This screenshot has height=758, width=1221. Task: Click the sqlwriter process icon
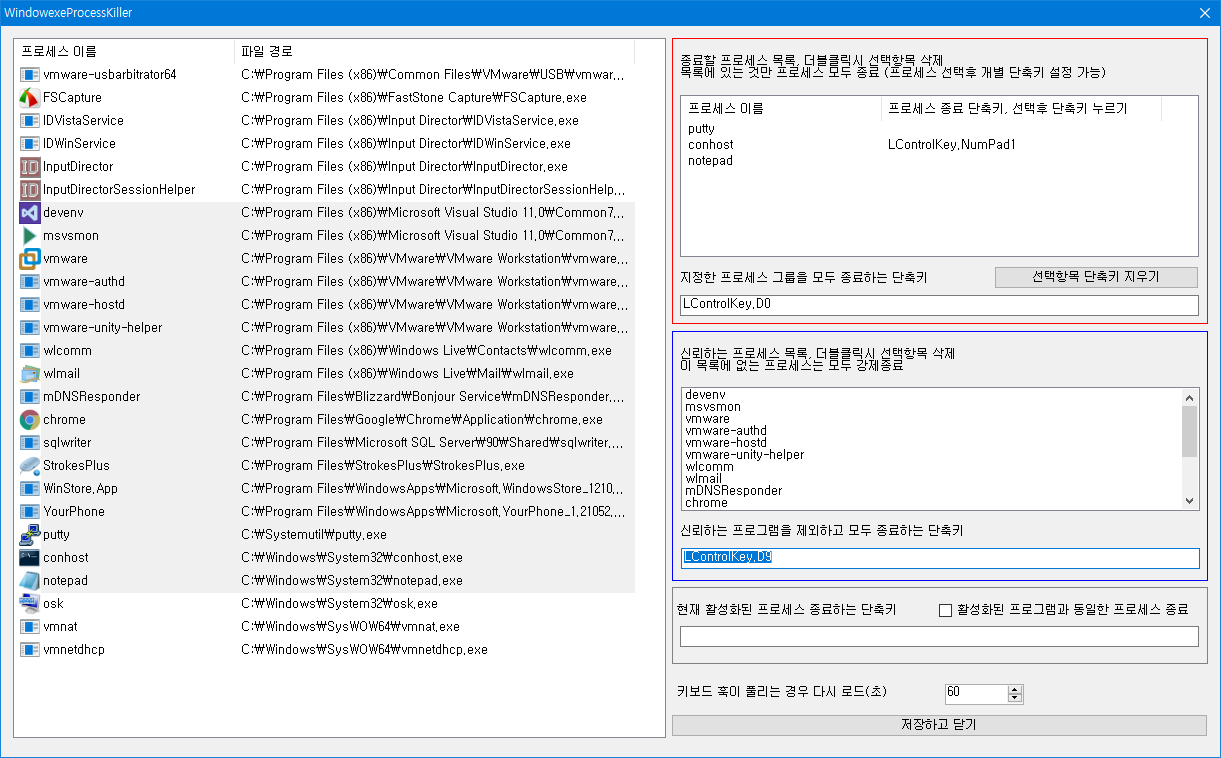(x=29, y=443)
